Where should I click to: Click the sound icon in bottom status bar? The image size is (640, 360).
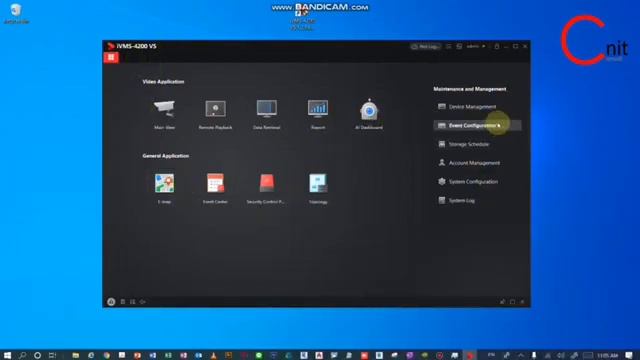(x=142, y=302)
